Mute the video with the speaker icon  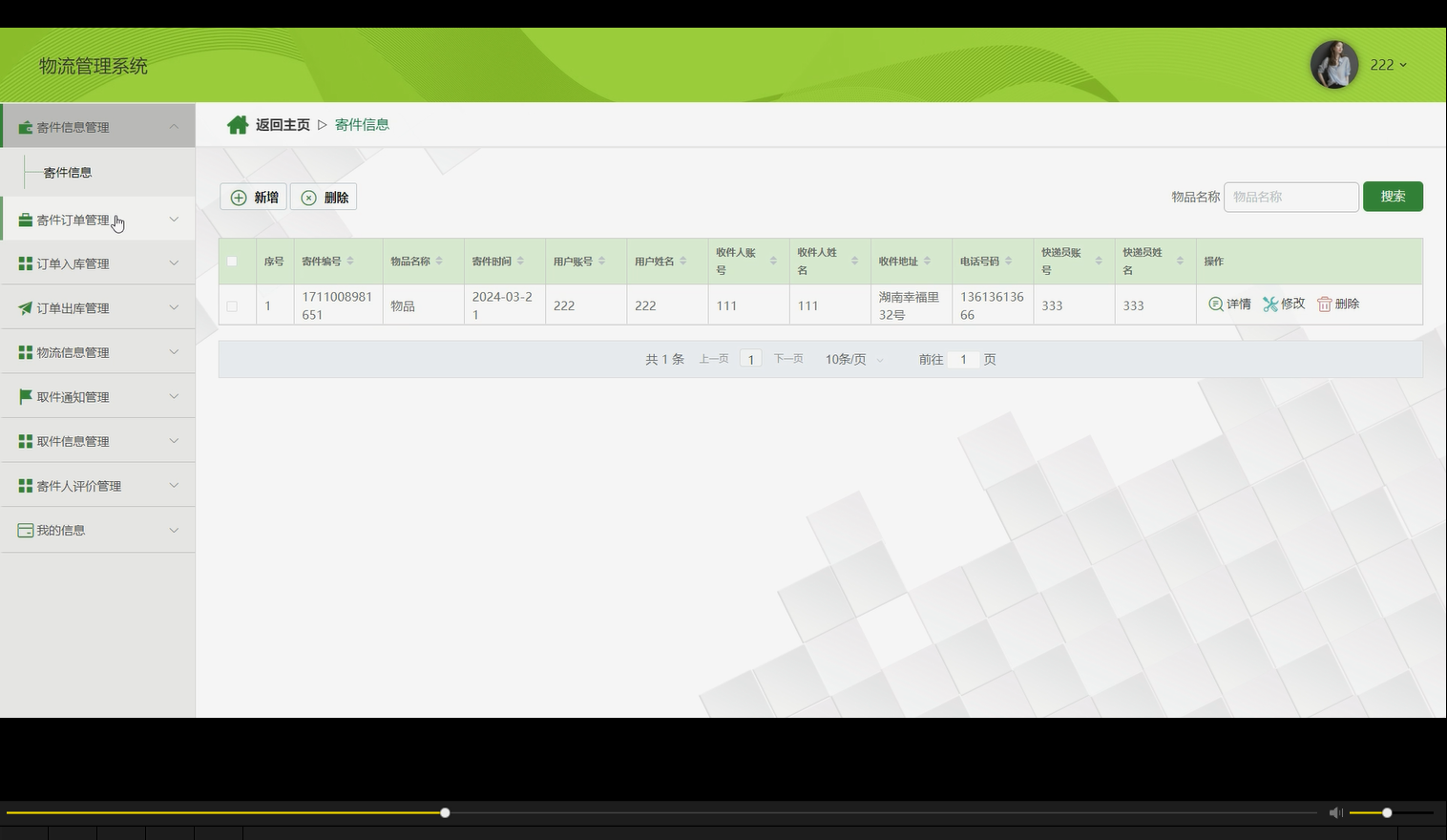click(1335, 812)
